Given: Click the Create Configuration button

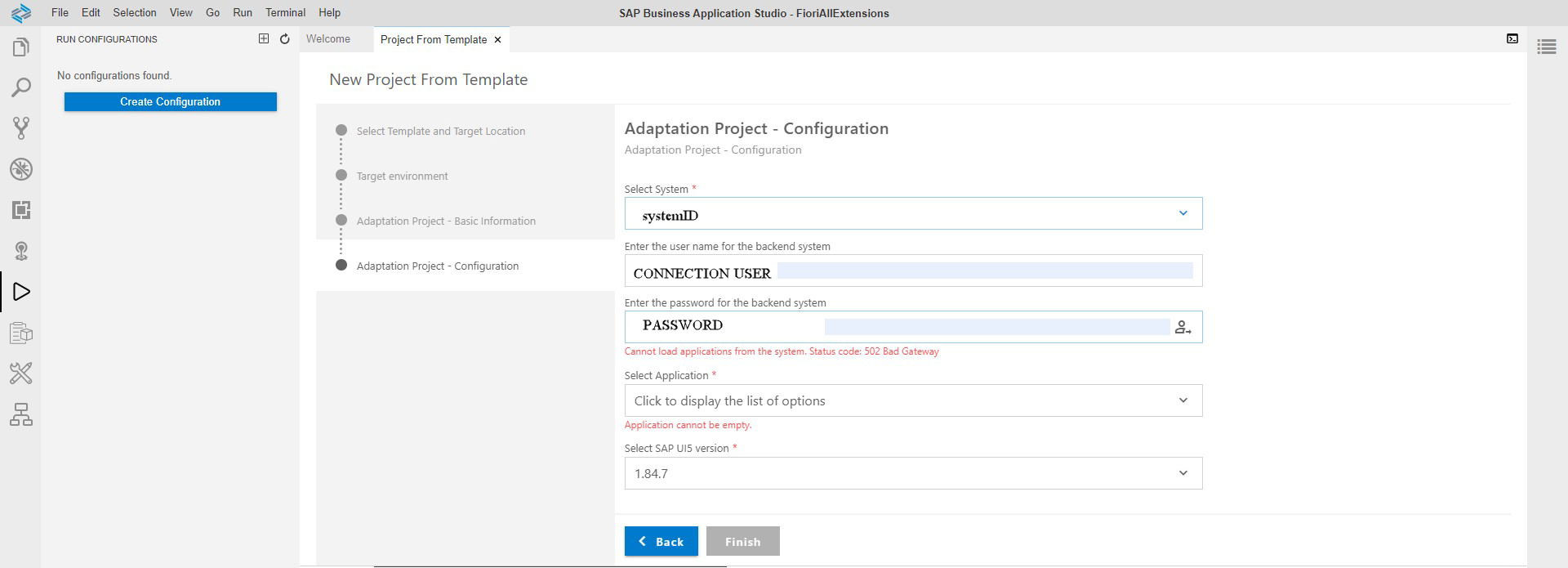Looking at the screenshot, I should pyautogui.click(x=171, y=101).
